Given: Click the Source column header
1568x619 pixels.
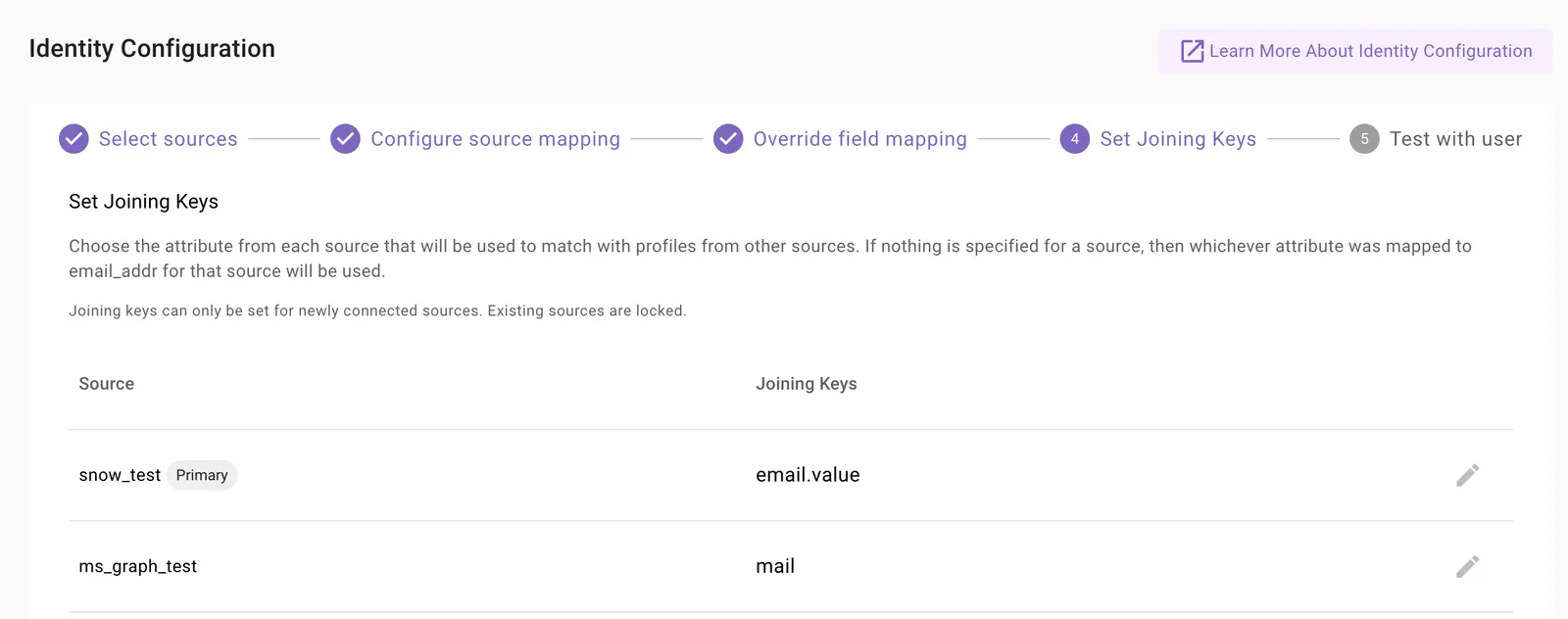Looking at the screenshot, I should (107, 384).
